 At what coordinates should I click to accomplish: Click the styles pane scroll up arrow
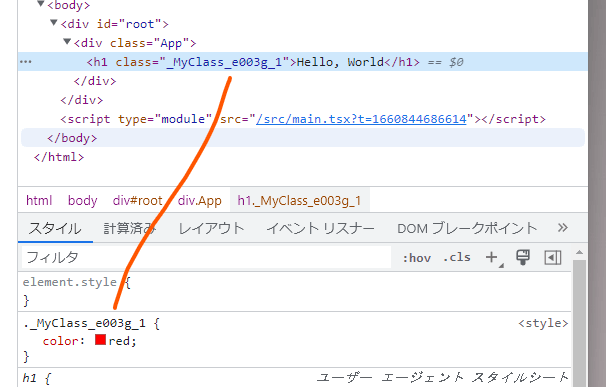(579, 252)
